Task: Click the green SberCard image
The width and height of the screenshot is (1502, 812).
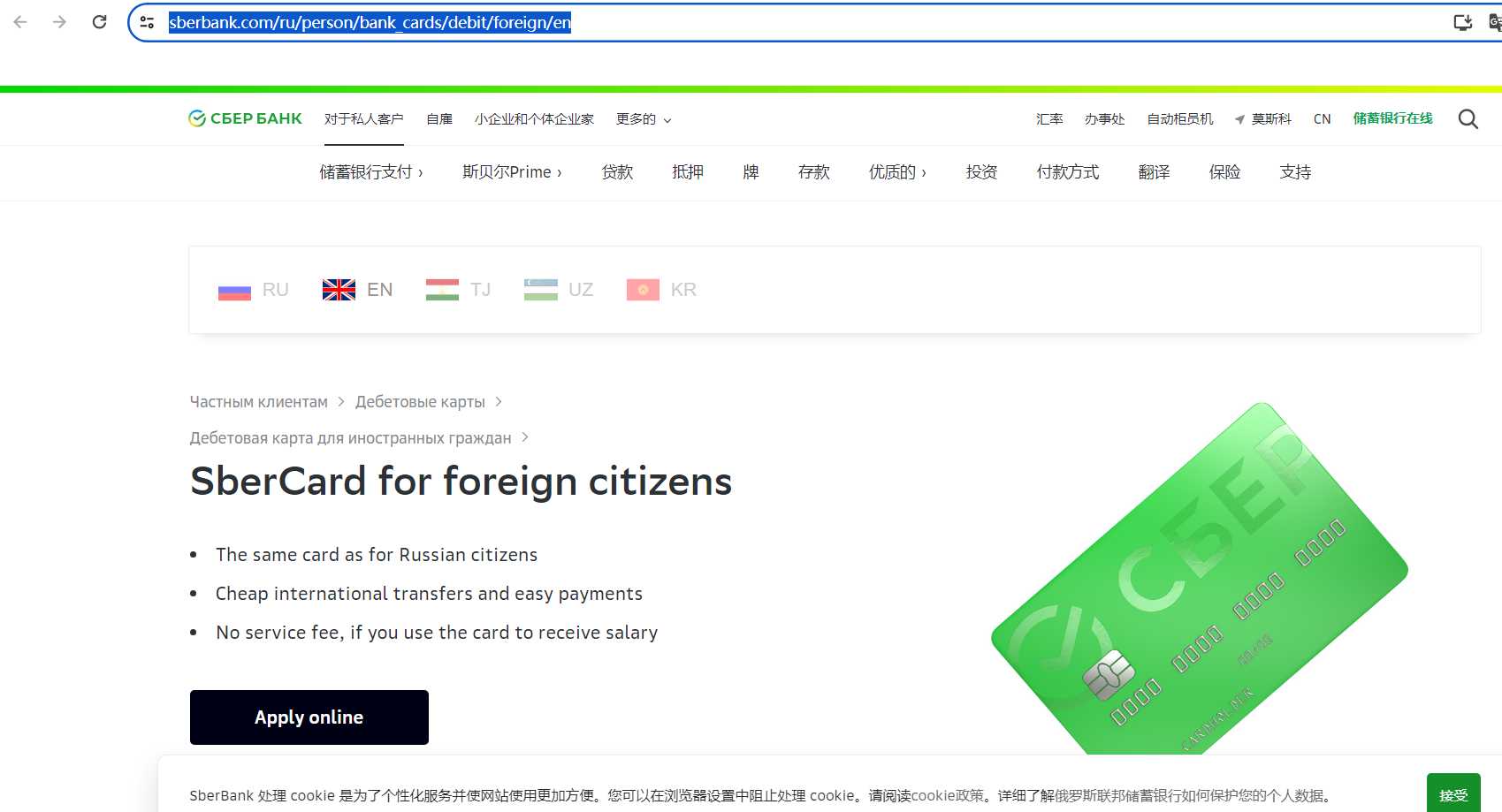Action: (1199, 579)
